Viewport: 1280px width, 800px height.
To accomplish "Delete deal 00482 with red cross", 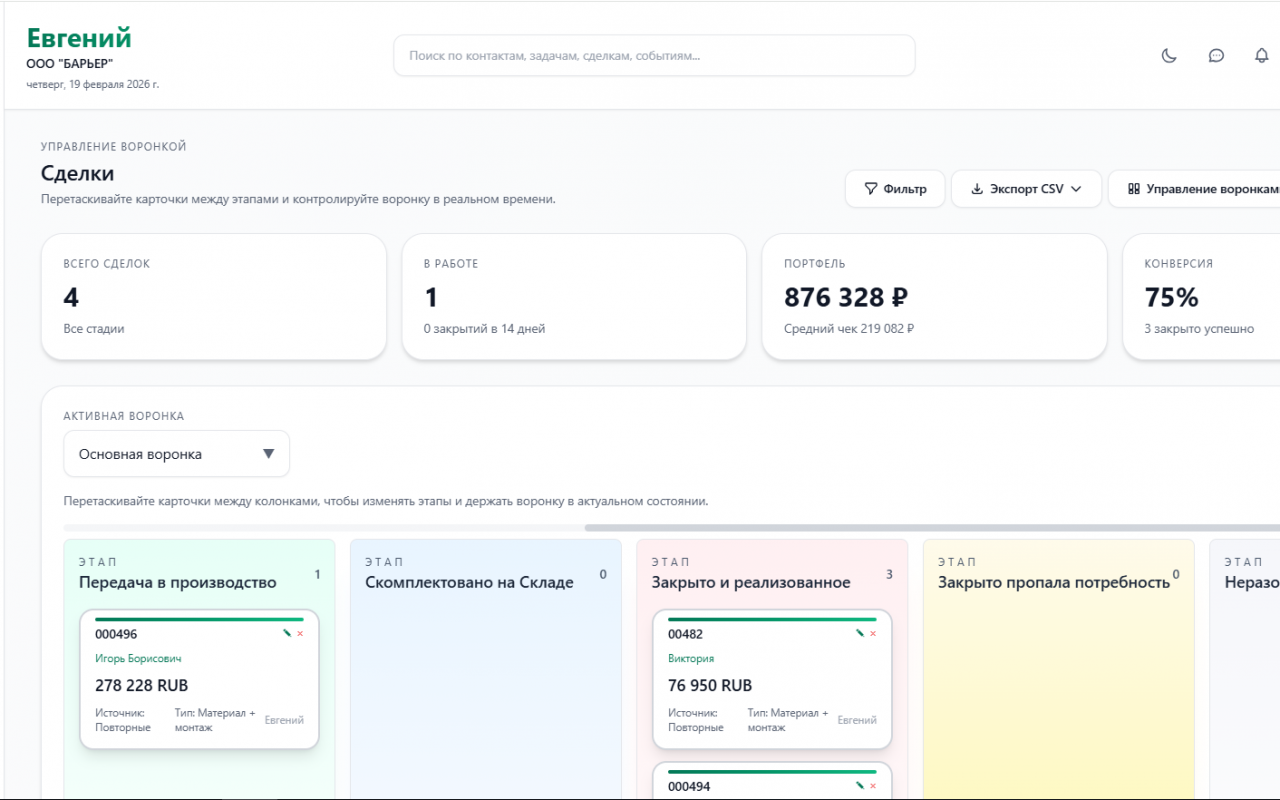I will coord(873,634).
